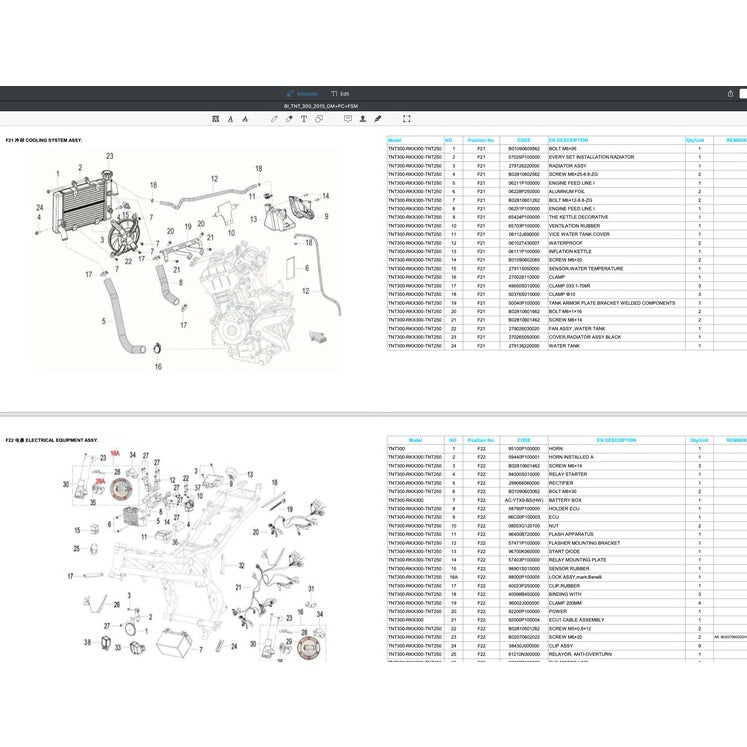Add a comment note annotation
This screenshot has height=747, width=747.
pos(347,118)
